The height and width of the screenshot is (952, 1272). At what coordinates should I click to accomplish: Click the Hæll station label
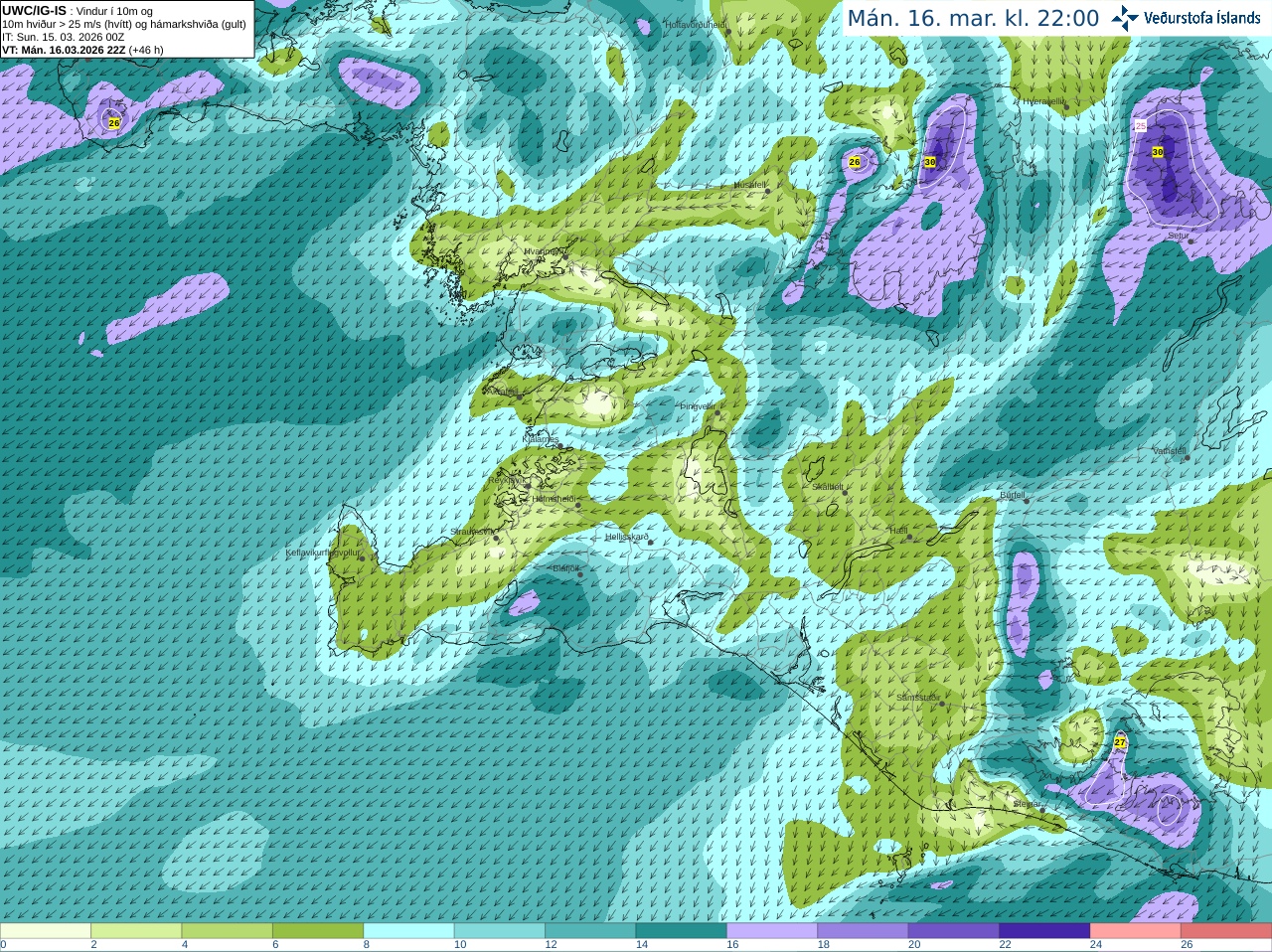coord(898,531)
